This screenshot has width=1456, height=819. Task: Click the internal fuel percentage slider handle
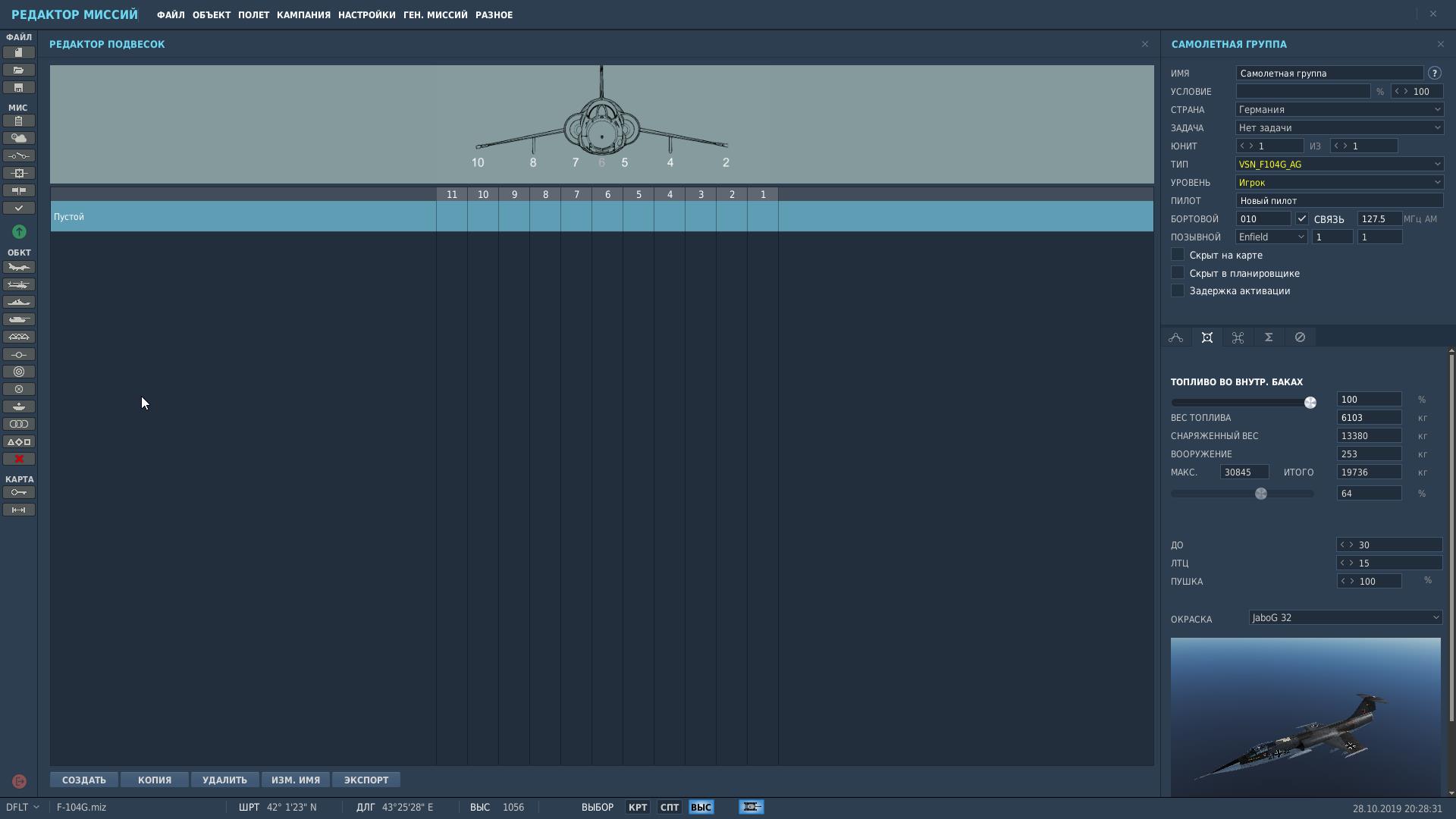coord(1310,403)
